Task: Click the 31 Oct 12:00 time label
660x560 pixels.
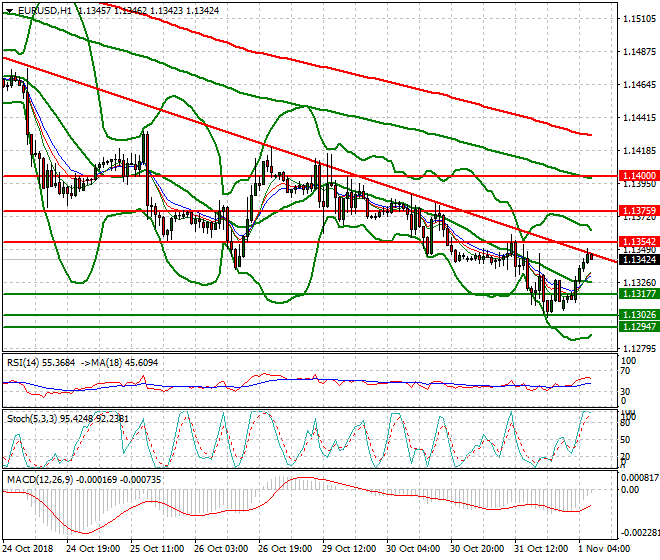Action: pos(541,549)
